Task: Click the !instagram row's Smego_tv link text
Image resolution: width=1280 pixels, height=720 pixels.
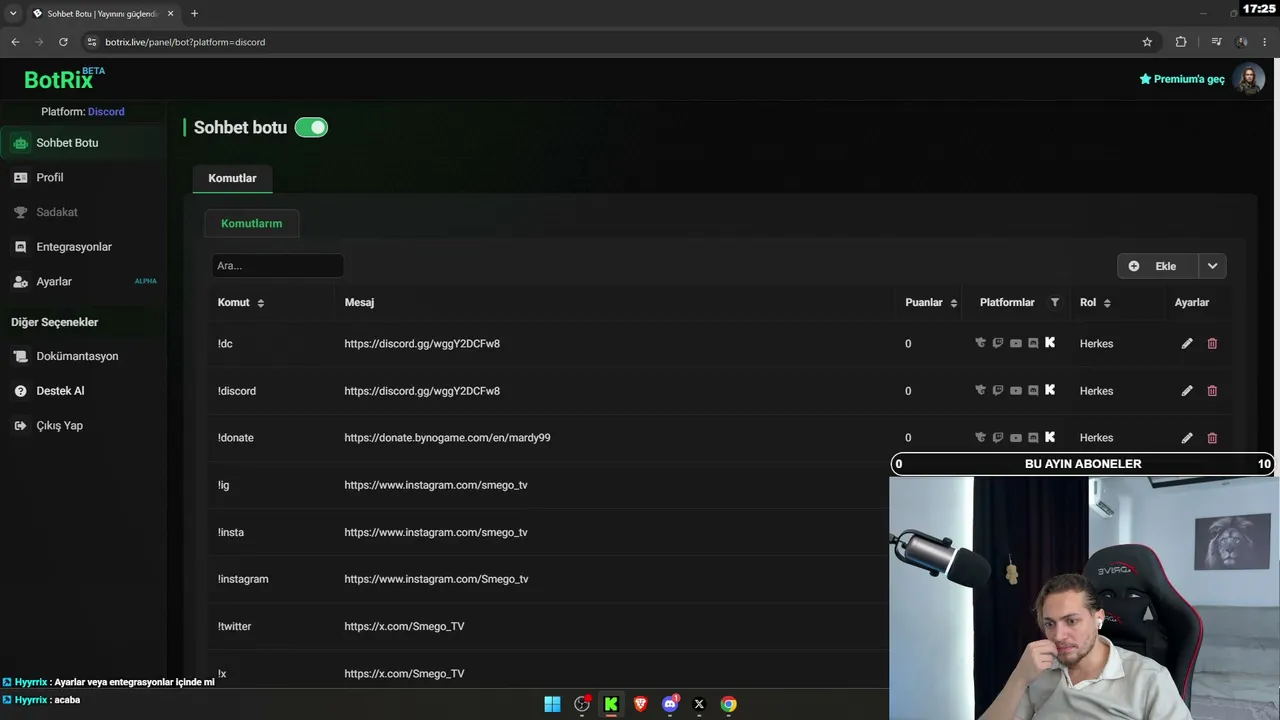Action: (x=436, y=579)
